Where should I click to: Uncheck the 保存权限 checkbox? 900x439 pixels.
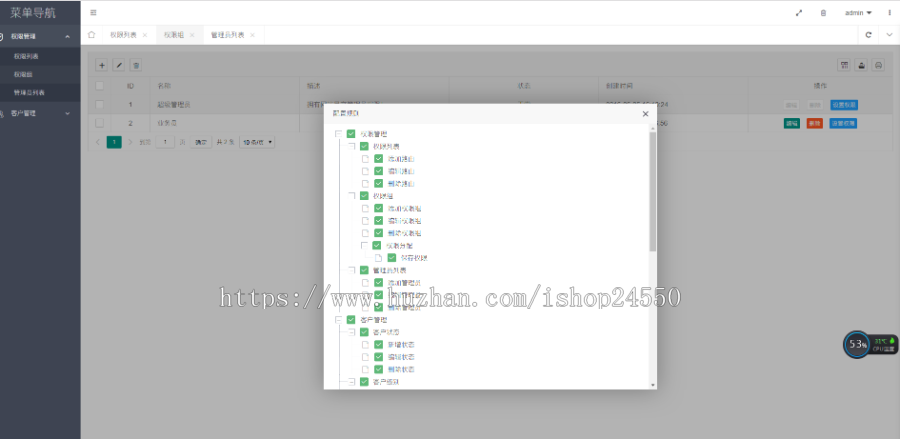(x=391, y=258)
